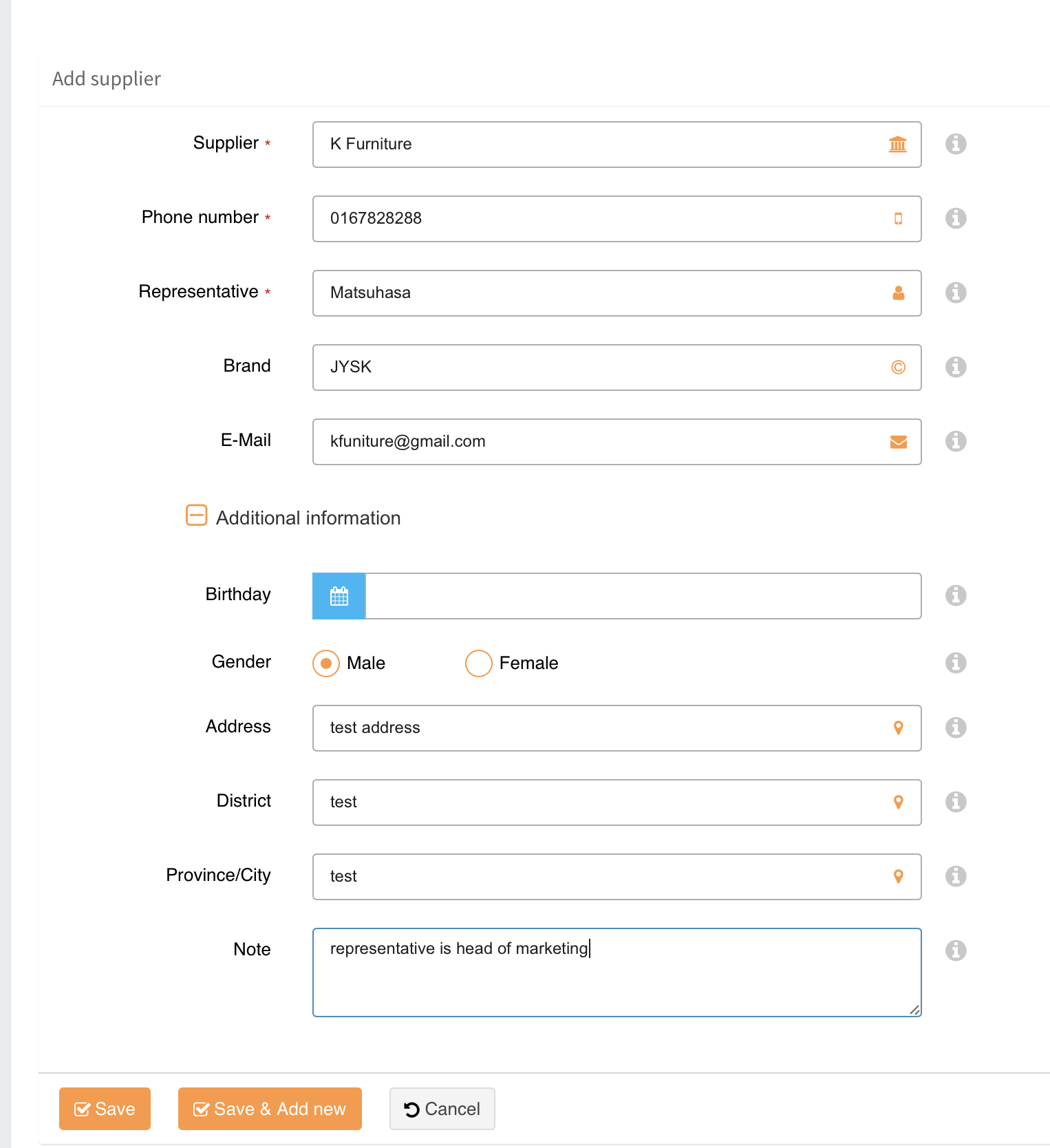
Task: Click the envelope icon in E-Mail field
Action: (898, 442)
